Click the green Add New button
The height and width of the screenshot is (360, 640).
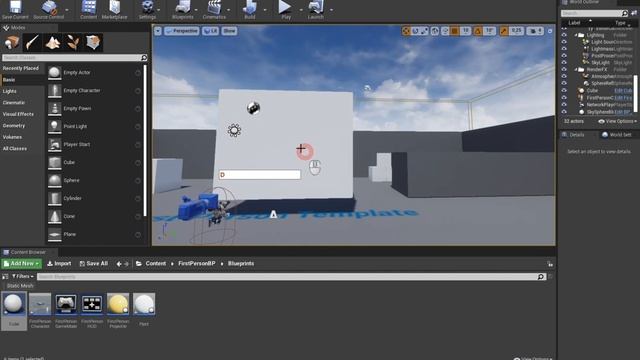(x=21, y=264)
